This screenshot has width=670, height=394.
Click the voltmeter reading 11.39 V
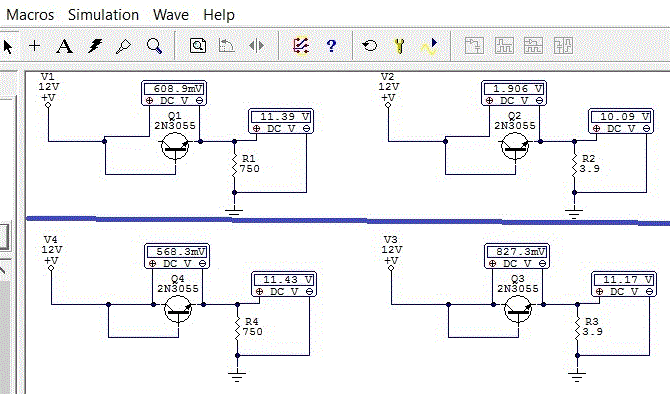[281, 121]
